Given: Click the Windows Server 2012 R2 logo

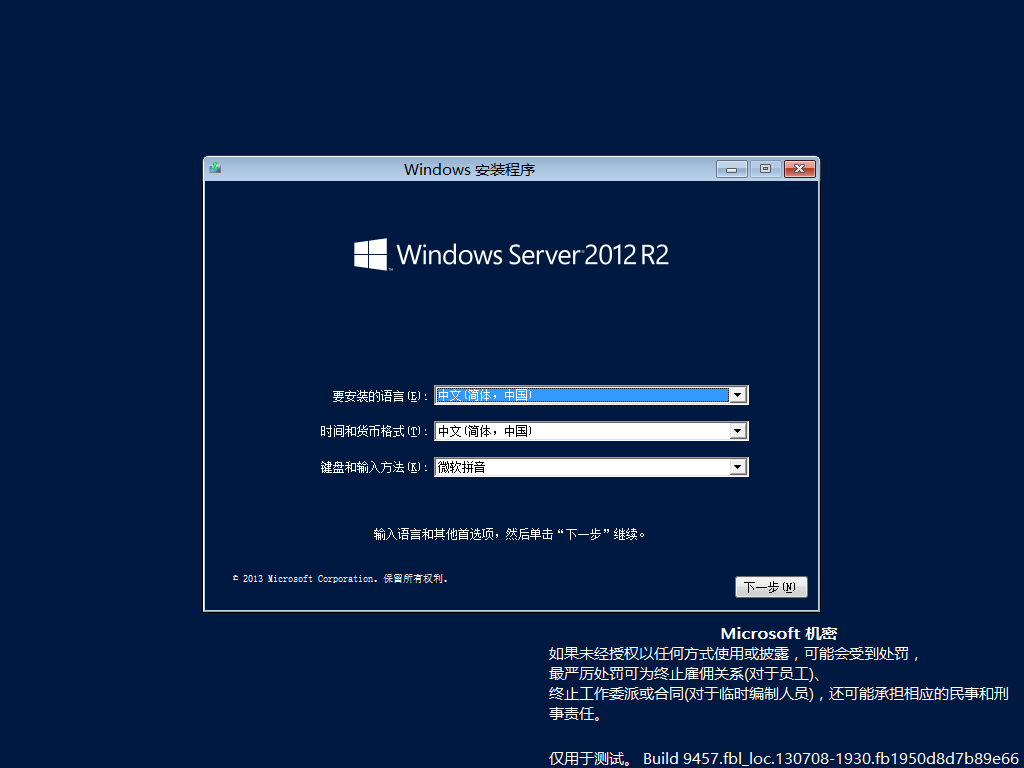Looking at the screenshot, I should point(512,254).
